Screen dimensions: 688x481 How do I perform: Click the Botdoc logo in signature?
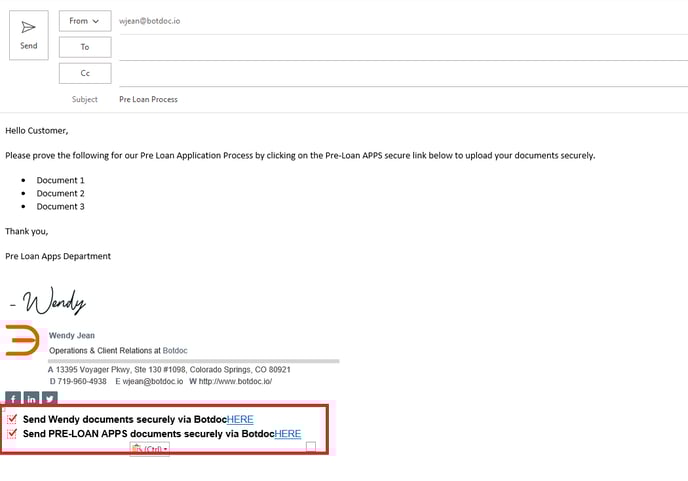point(22,341)
